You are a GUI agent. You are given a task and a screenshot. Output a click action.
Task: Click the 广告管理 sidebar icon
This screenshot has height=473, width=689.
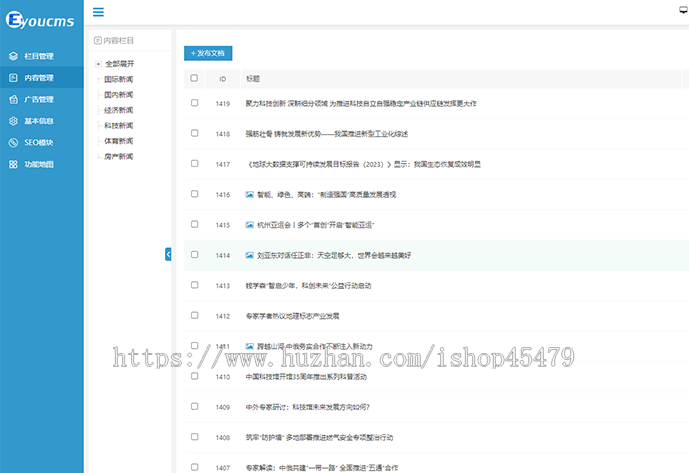point(13,99)
